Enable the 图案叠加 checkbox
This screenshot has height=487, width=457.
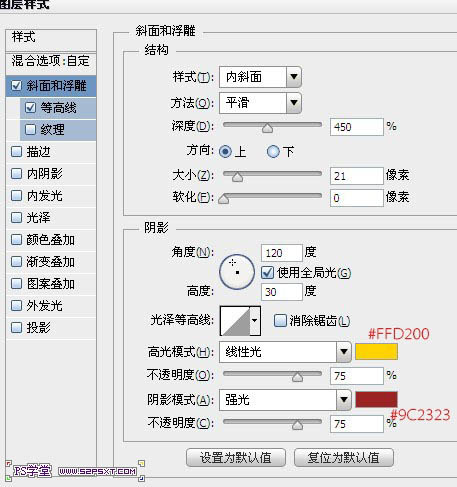pos(16,284)
